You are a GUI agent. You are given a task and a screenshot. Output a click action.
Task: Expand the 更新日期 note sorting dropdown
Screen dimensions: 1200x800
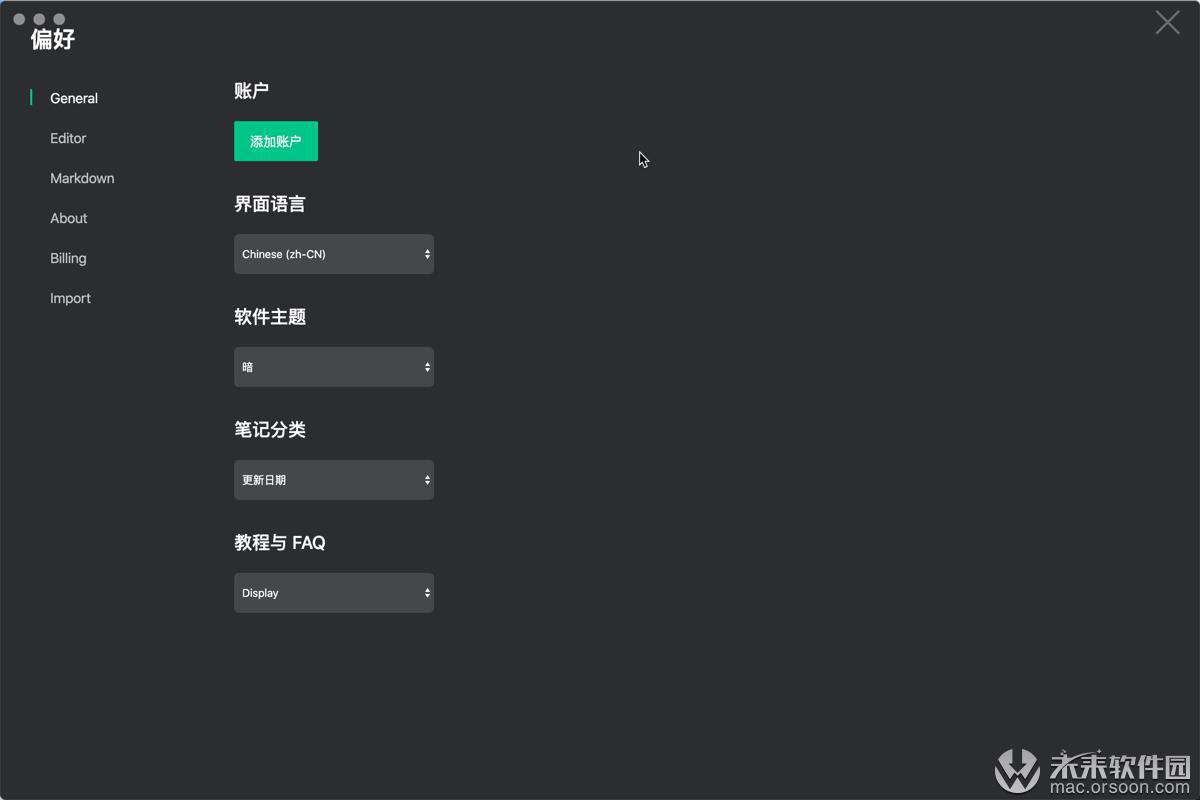tap(334, 480)
